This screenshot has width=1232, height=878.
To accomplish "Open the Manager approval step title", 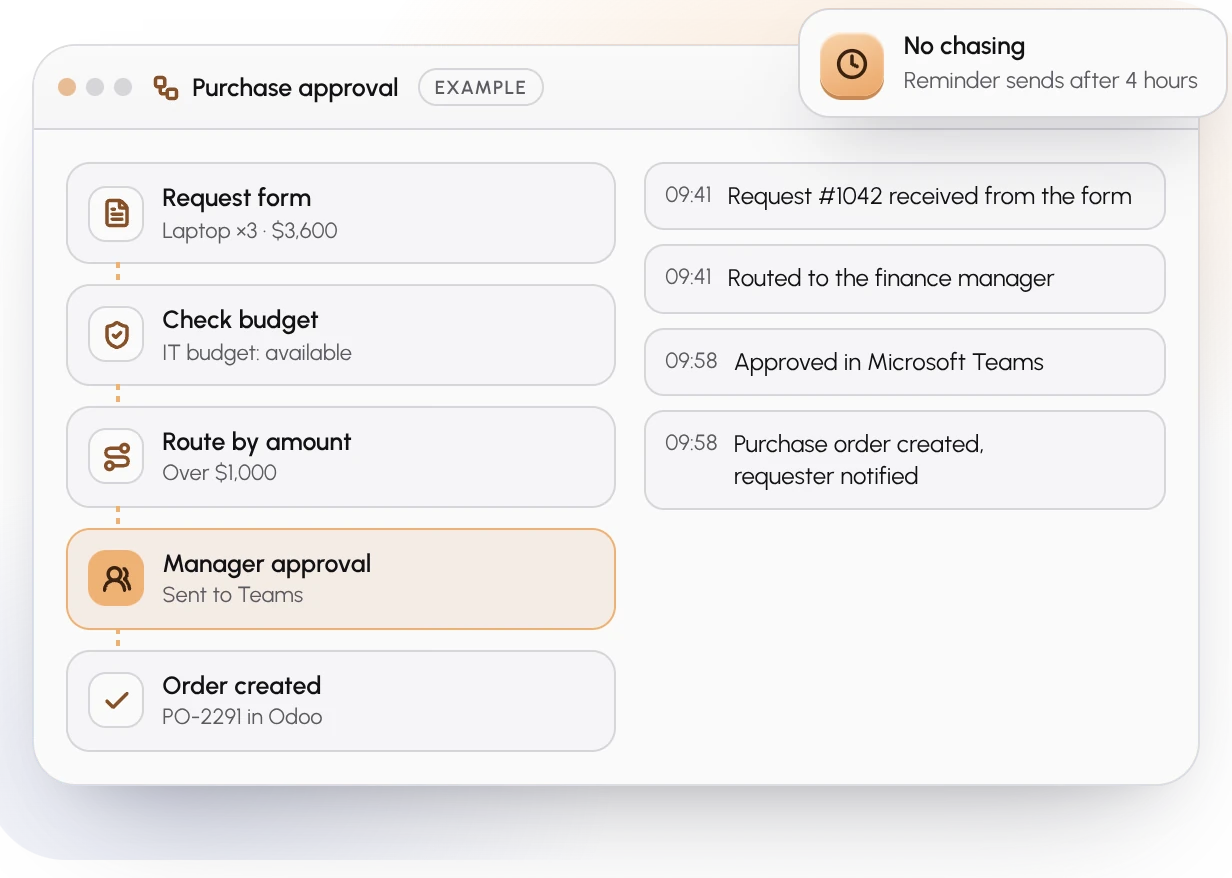I will tap(267, 564).
